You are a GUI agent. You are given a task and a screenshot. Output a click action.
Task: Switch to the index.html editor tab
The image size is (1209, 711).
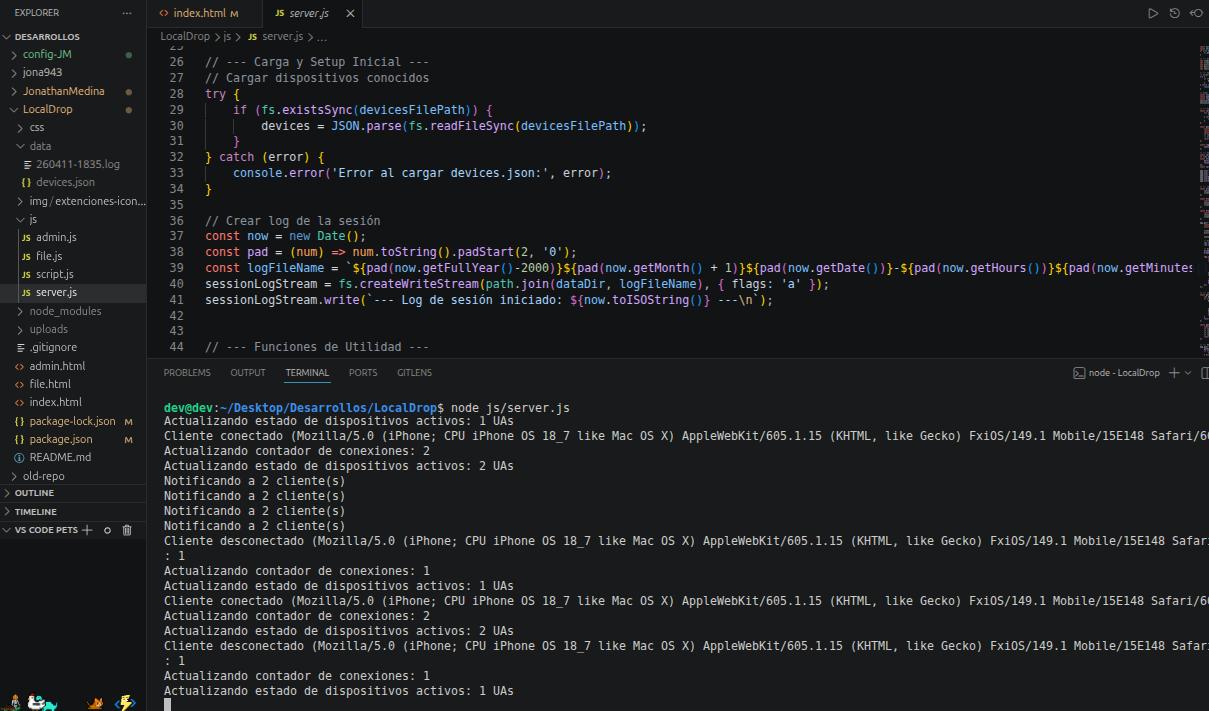199,14
